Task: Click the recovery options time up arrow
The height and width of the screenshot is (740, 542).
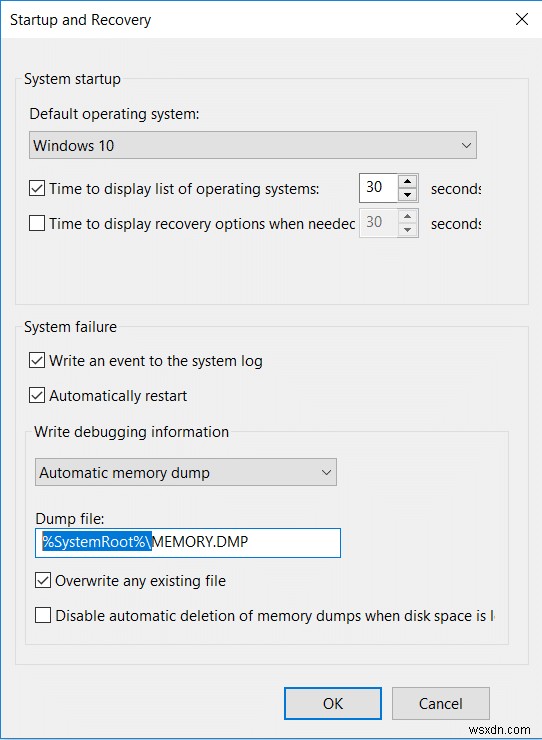Action: [407, 216]
